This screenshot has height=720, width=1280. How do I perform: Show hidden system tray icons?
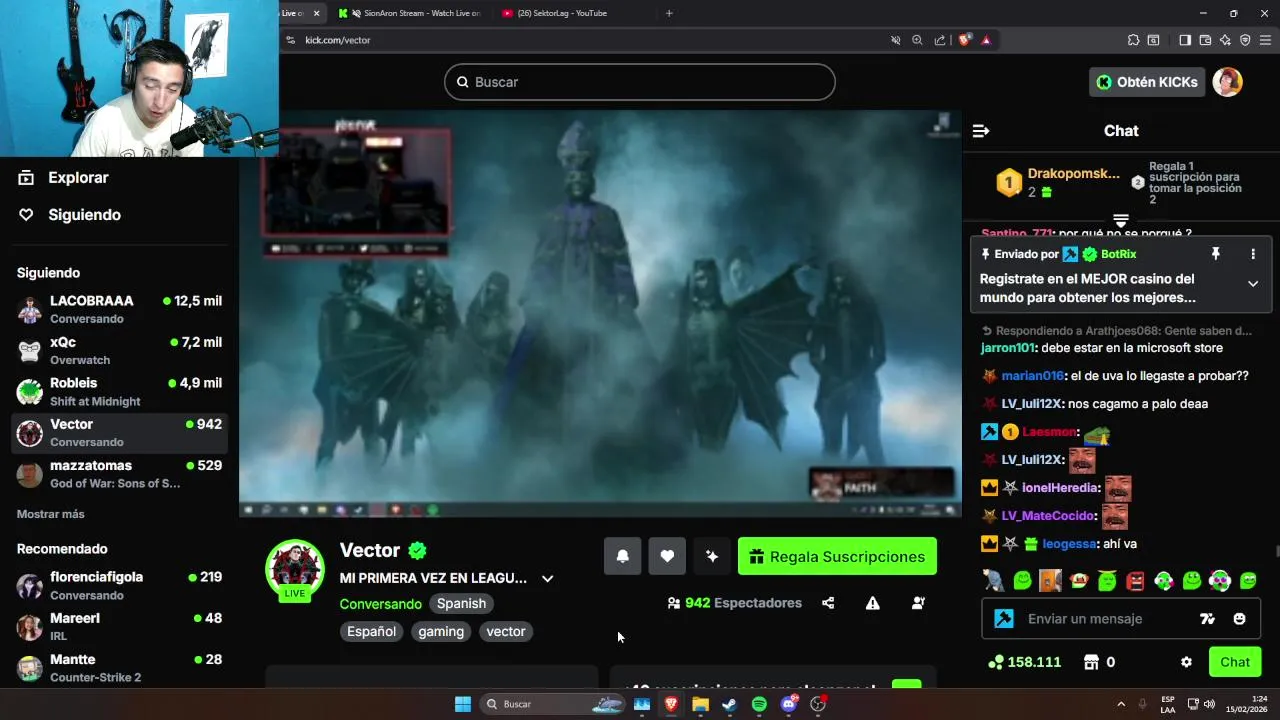(1121, 704)
